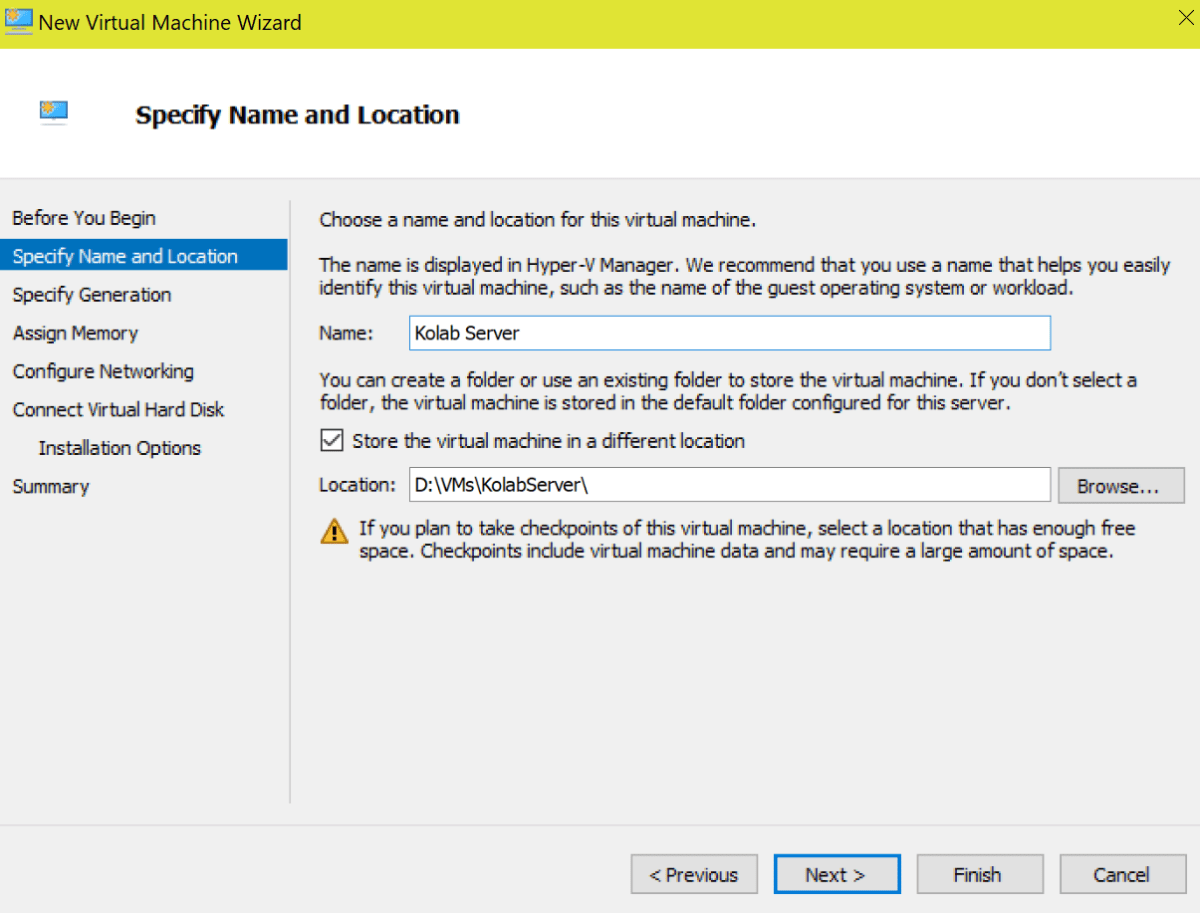Viewport: 1200px width, 913px height.
Task: Advance with the Next button
Action: point(837,873)
